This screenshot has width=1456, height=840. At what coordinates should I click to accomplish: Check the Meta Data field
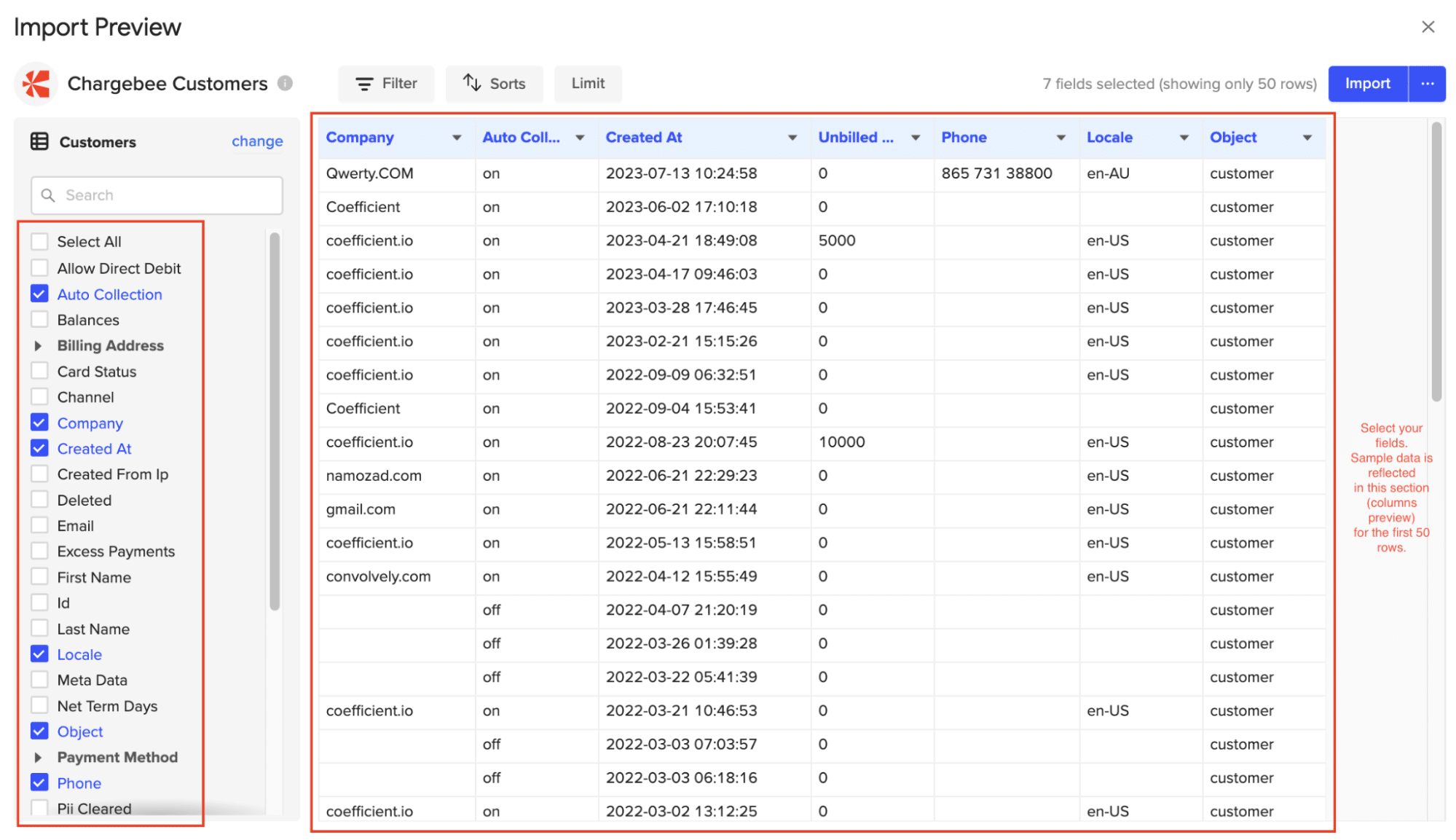pos(39,680)
